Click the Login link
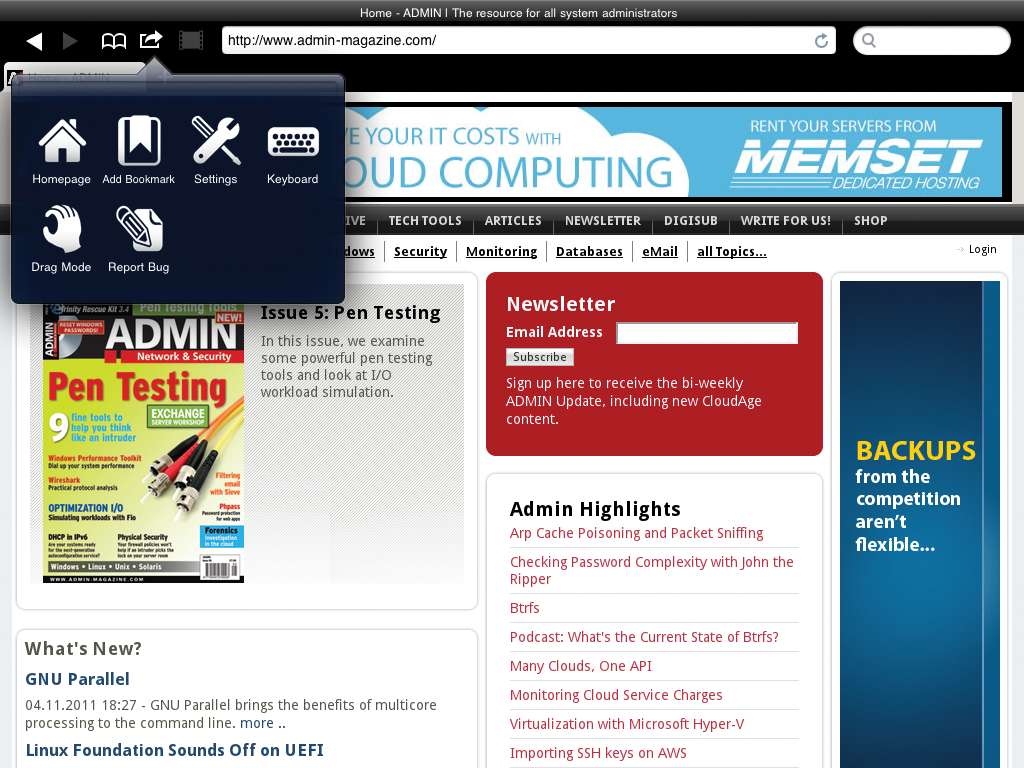This screenshot has height=768, width=1024. [x=982, y=249]
